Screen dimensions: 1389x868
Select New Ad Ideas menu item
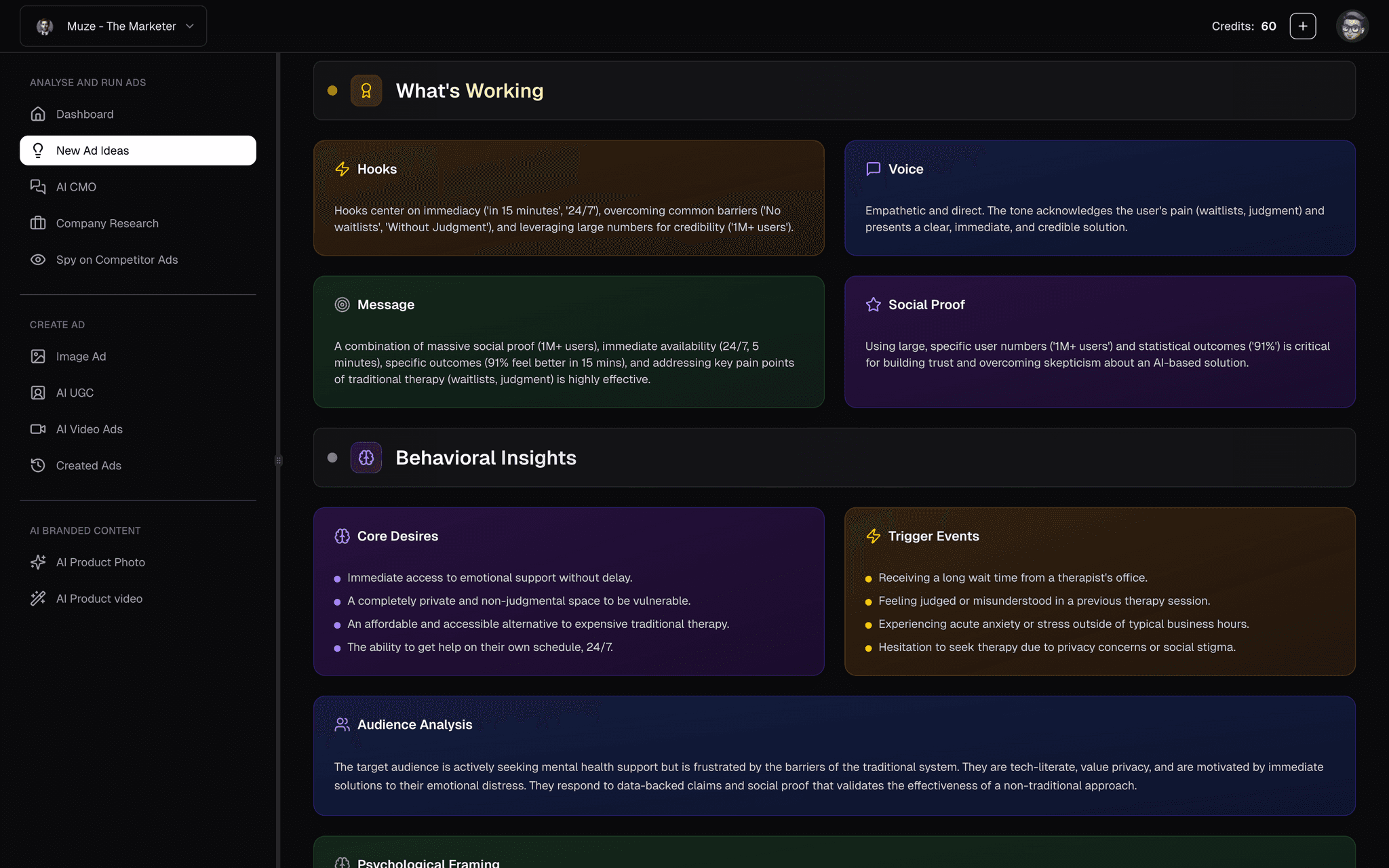coord(138,151)
